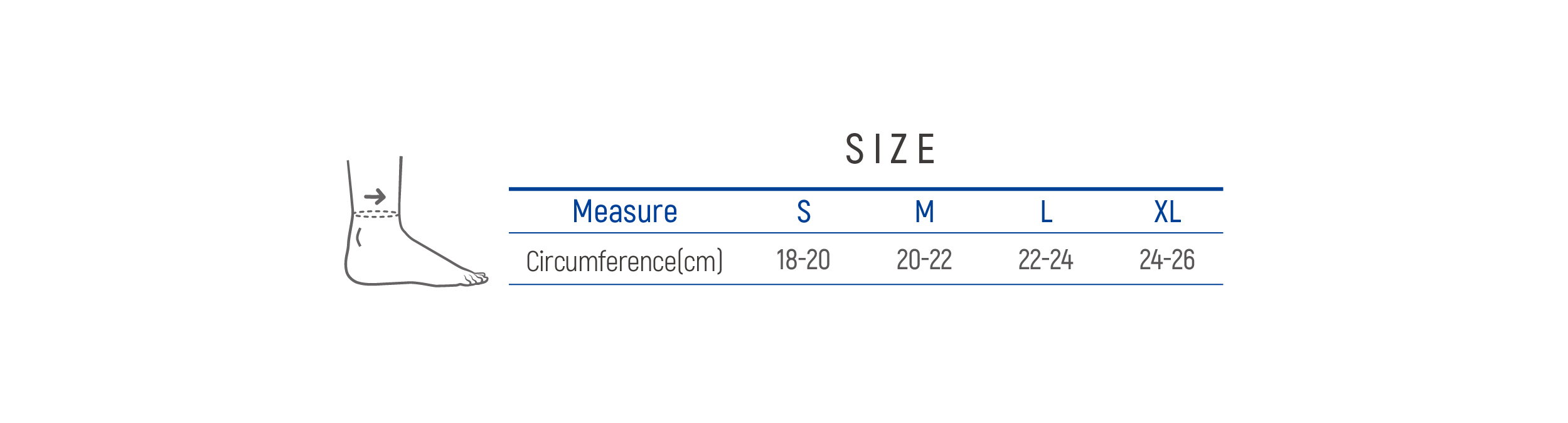1568x423 pixels.
Task: Select the XL size header
Action: [x=1167, y=211]
